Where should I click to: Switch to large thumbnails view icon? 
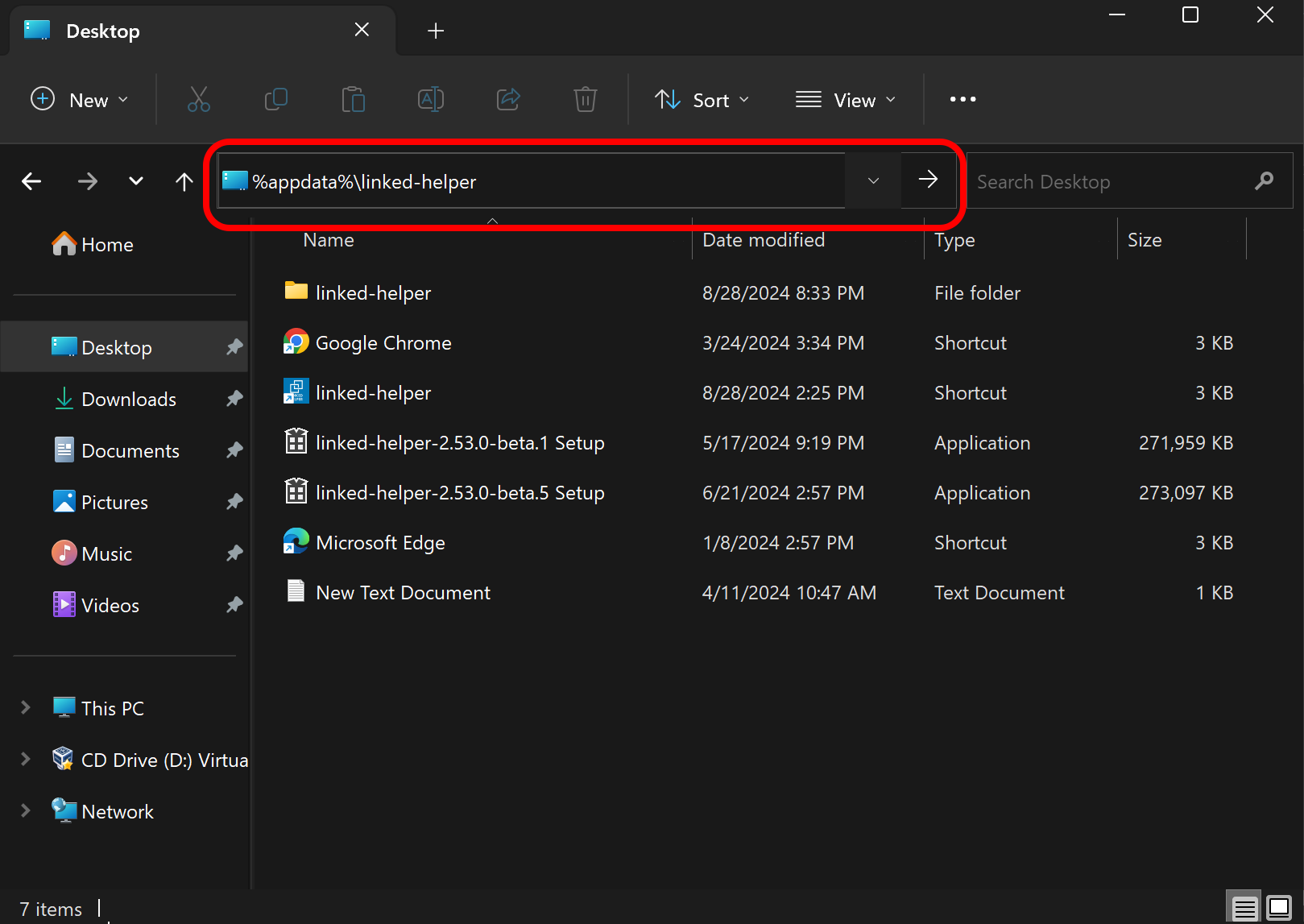coord(1279,908)
